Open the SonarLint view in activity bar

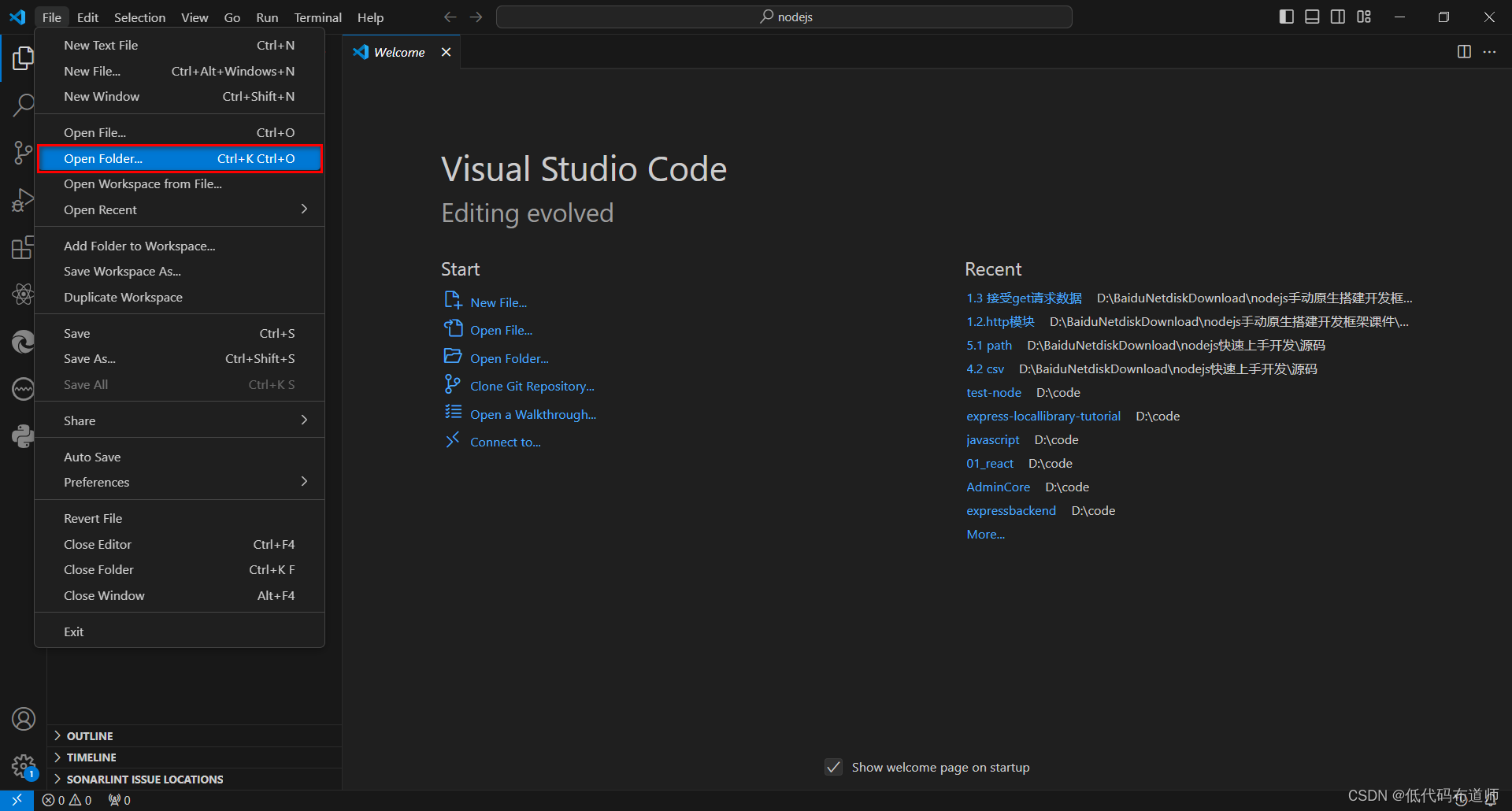pos(23,389)
